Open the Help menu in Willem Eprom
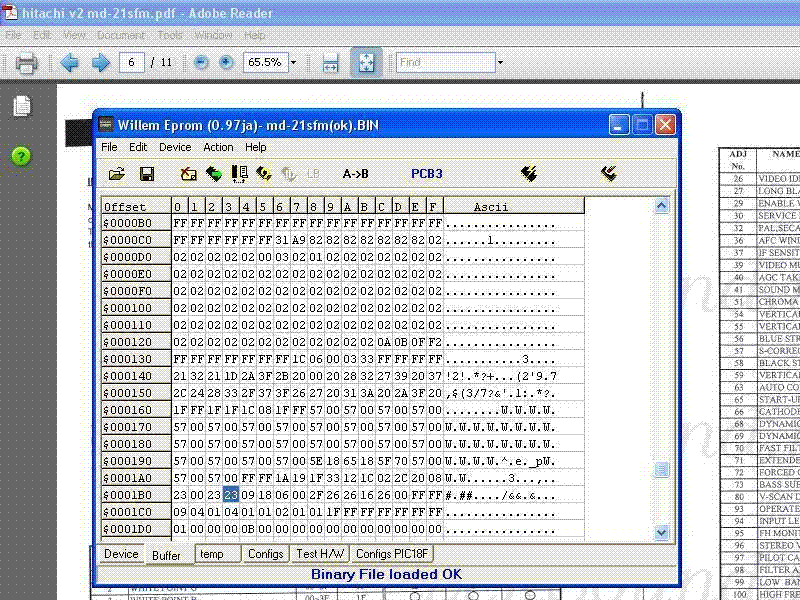Viewport: 800px width, 600px height. (x=256, y=147)
